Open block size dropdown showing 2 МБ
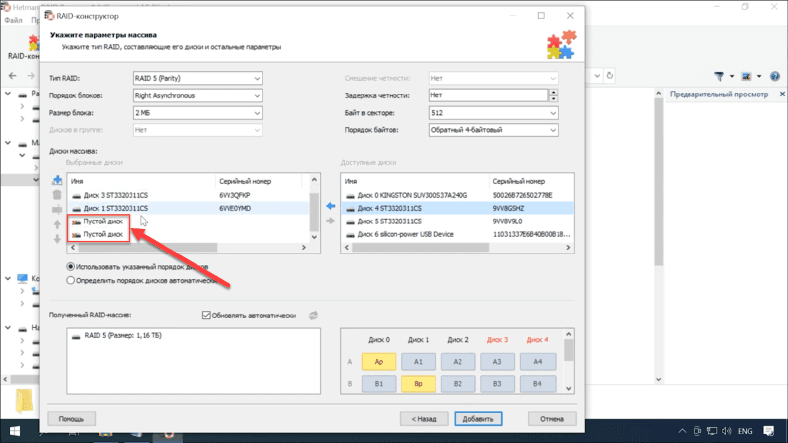The image size is (788, 443). [198, 113]
